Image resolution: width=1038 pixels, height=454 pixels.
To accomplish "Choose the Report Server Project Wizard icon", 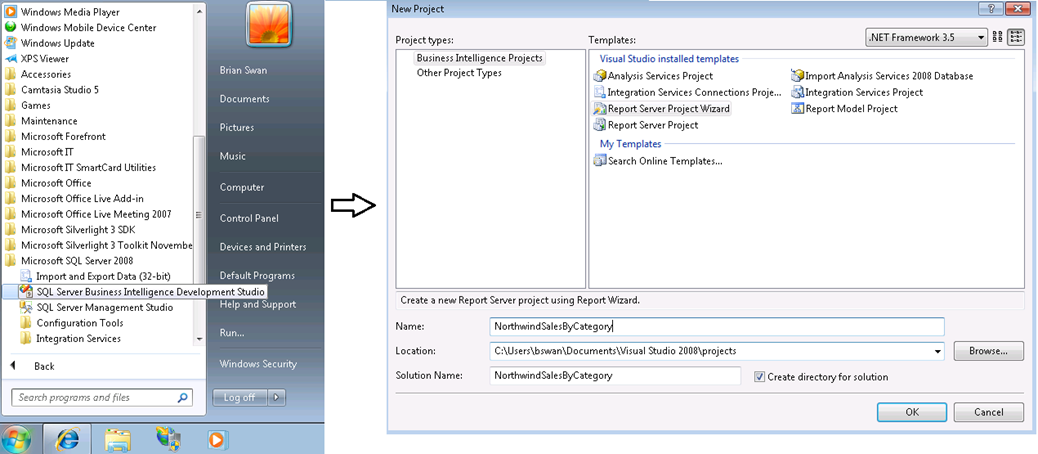I will [x=600, y=109].
